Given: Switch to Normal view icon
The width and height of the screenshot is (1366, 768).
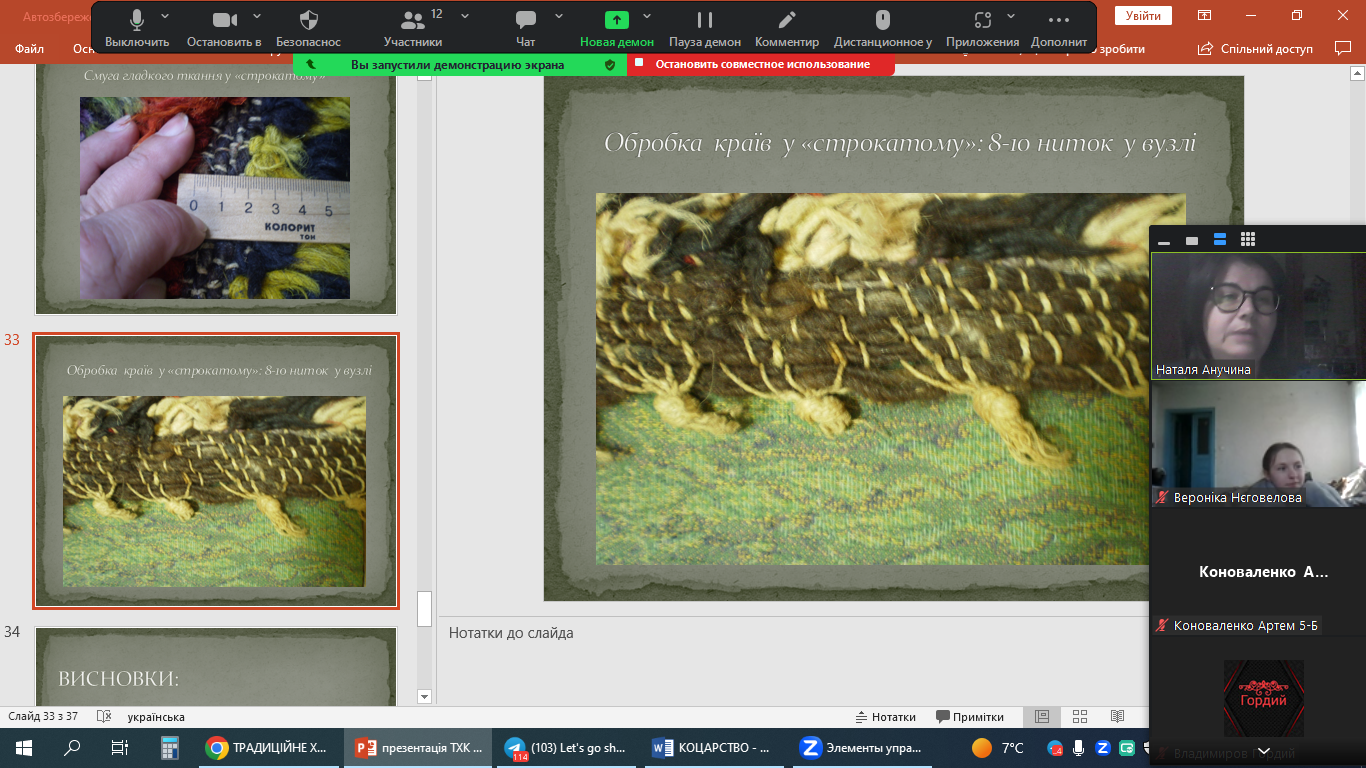Looking at the screenshot, I should pos(1041,717).
